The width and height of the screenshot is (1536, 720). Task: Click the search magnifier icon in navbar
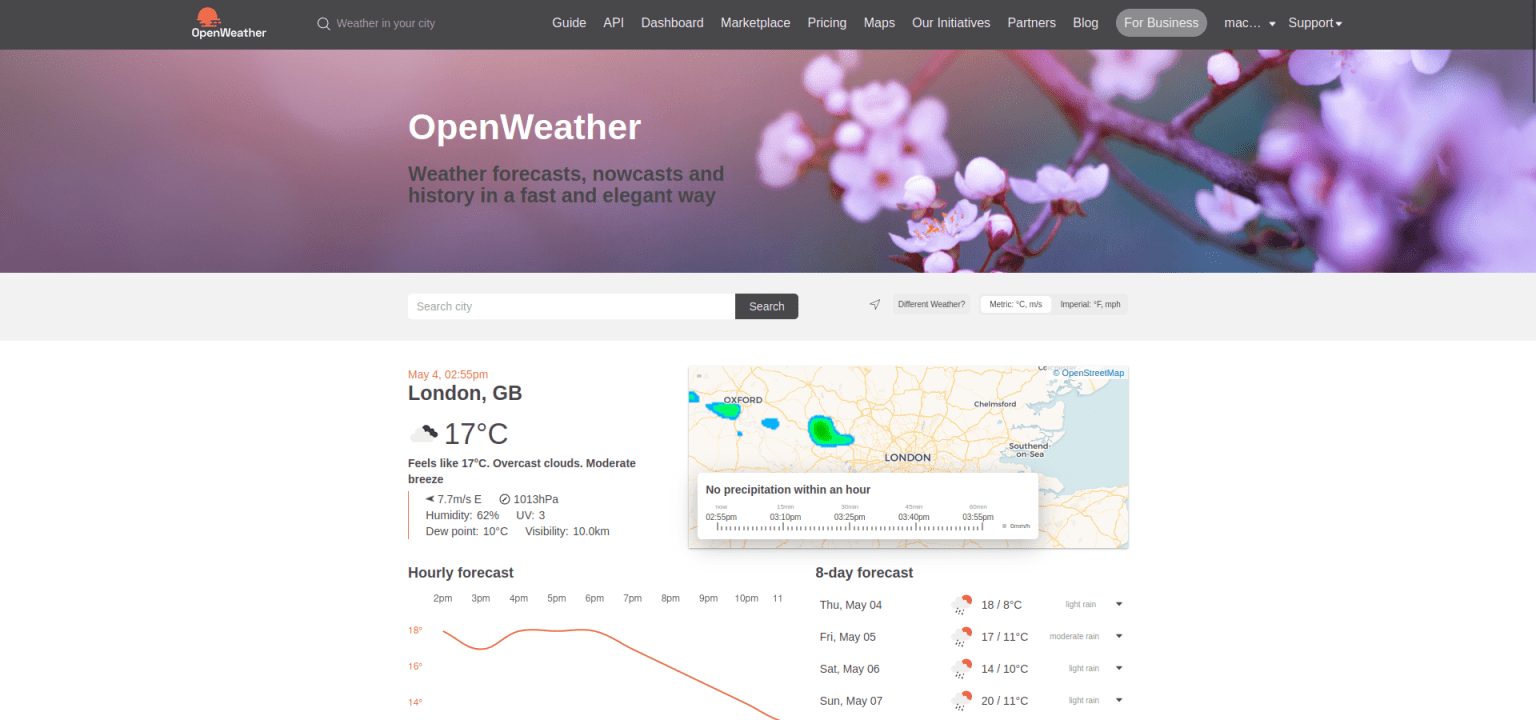(321, 23)
